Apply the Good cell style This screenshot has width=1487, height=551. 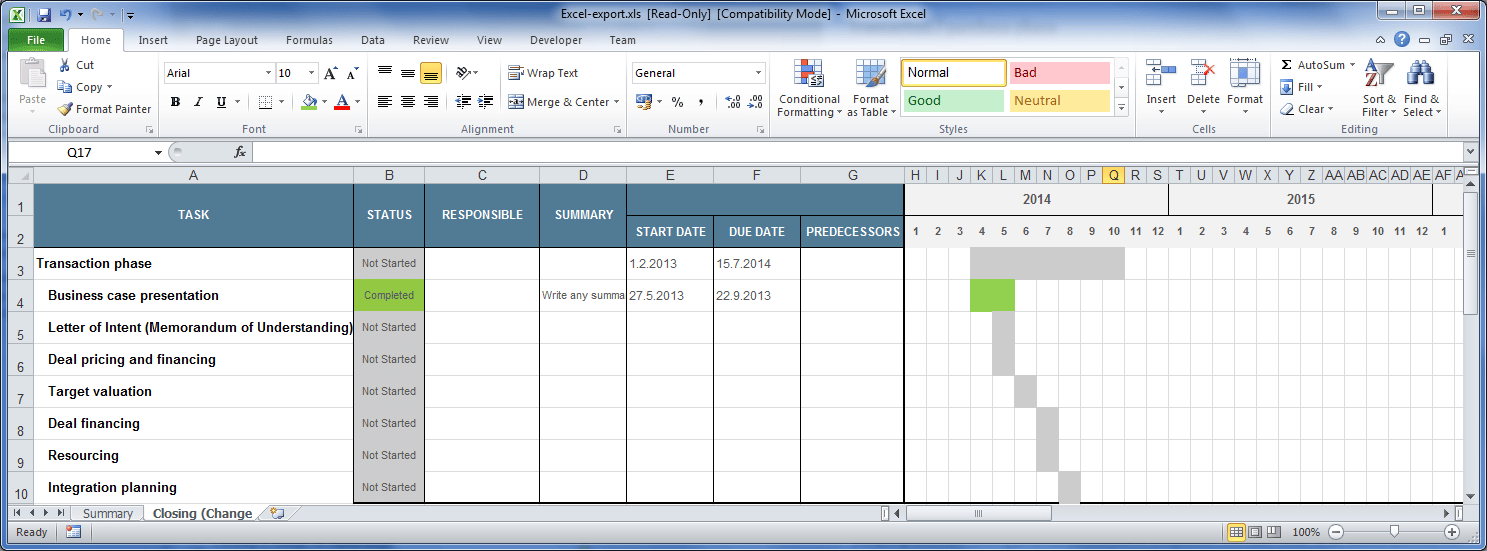click(x=954, y=101)
